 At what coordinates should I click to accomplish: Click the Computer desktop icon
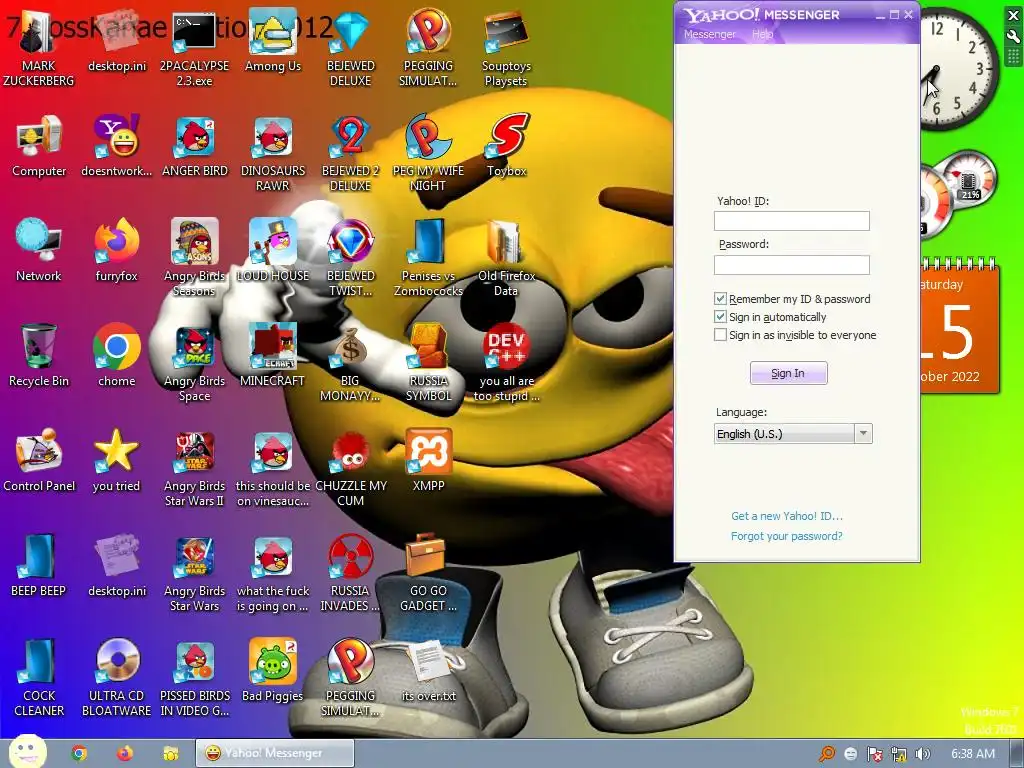click(x=39, y=145)
